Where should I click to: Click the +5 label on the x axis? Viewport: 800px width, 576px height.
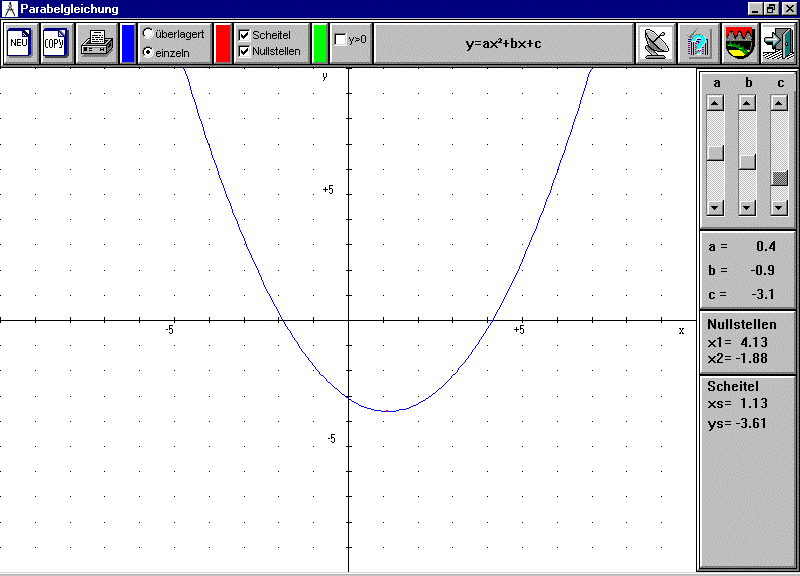(x=519, y=330)
